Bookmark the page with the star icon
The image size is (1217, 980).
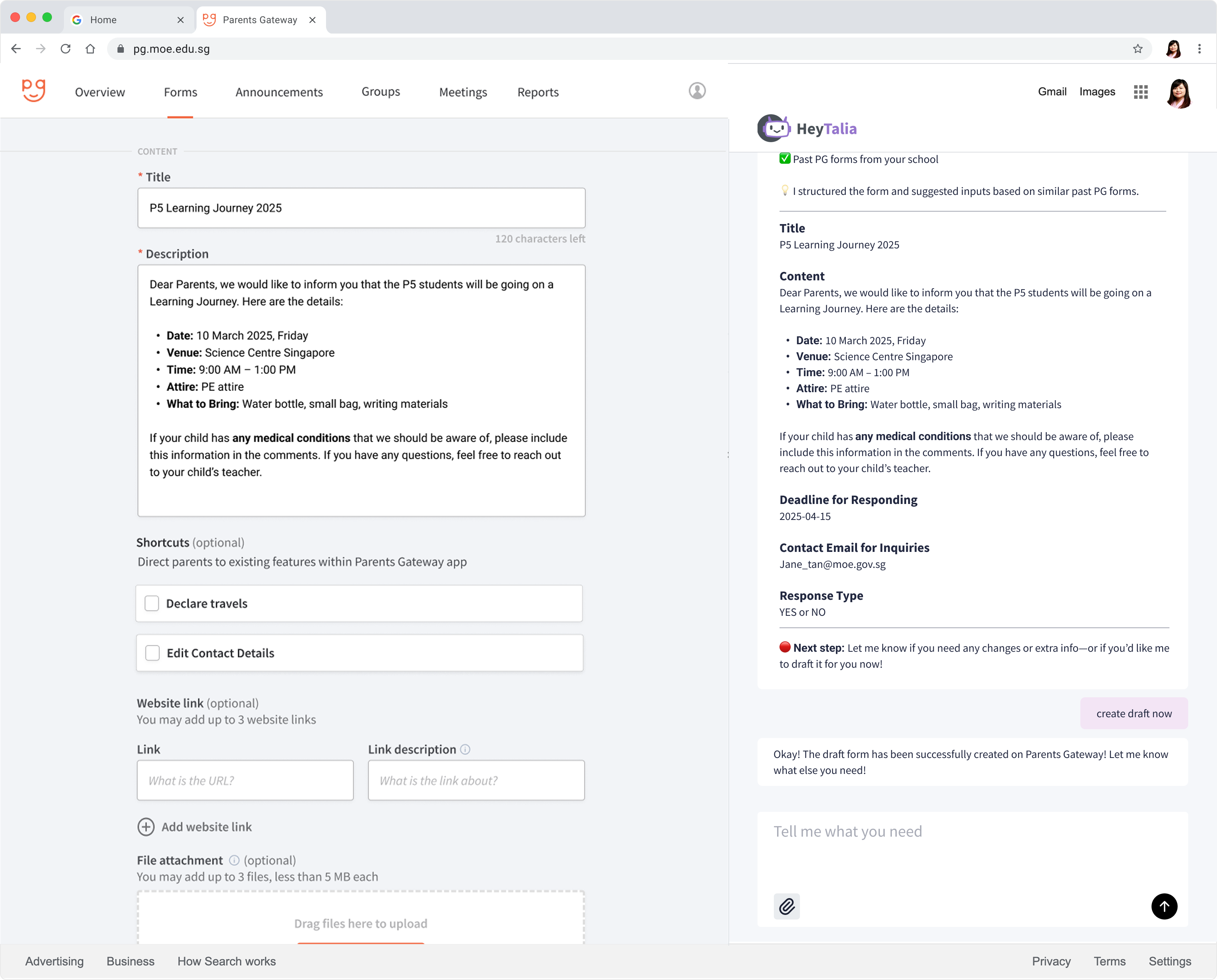1137,49
